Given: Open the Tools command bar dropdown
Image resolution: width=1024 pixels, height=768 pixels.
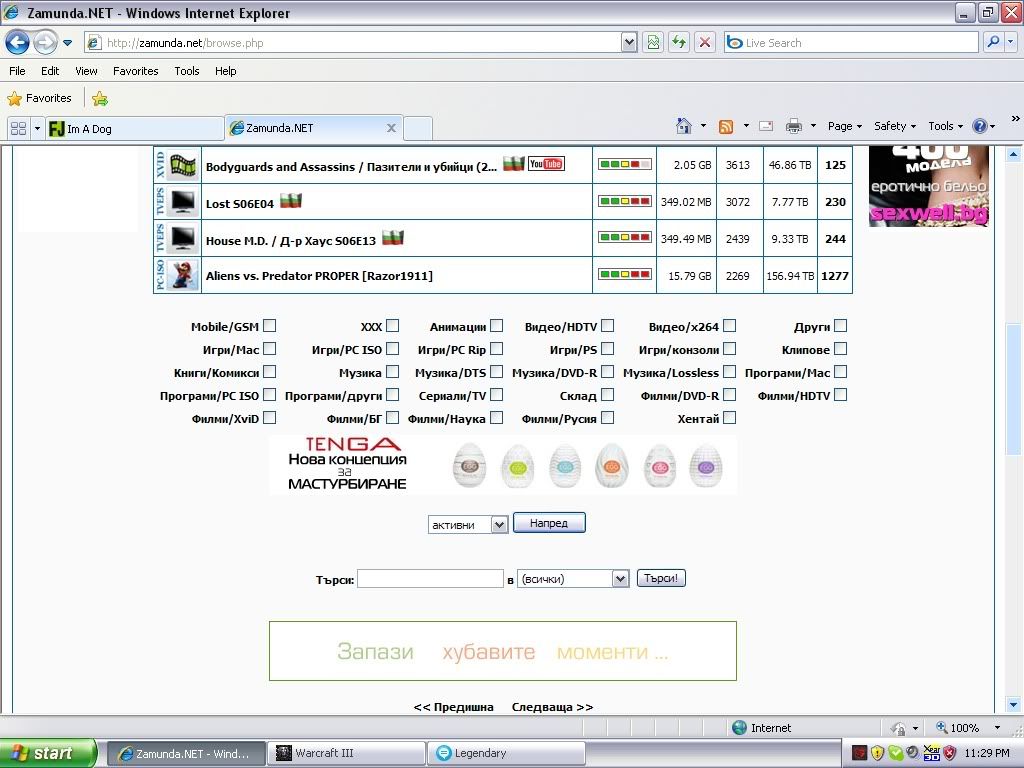Looking at the screenshot, I should click(945, 126).
